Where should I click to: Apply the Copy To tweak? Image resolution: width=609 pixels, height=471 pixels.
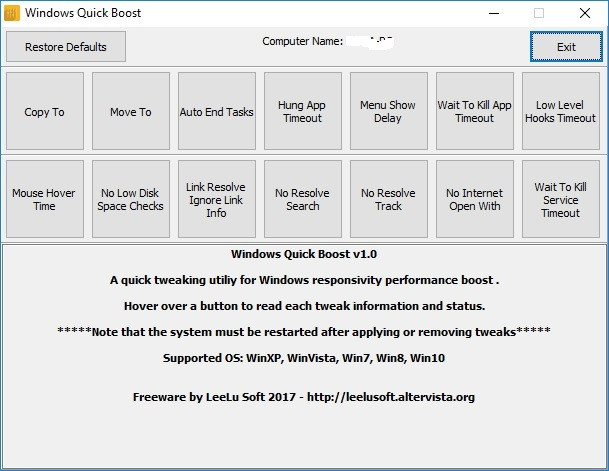pyautogui.click(x=45, y=111)
